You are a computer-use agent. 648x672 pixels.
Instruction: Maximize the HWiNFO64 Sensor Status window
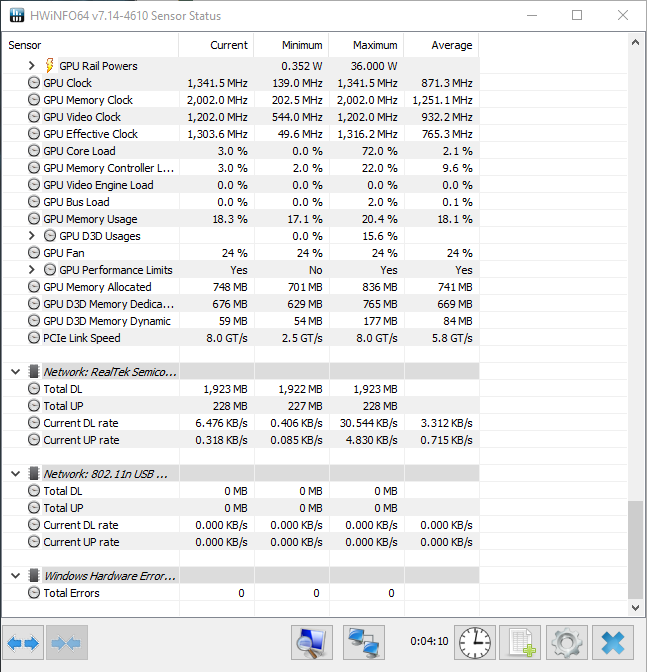point(577,15)
